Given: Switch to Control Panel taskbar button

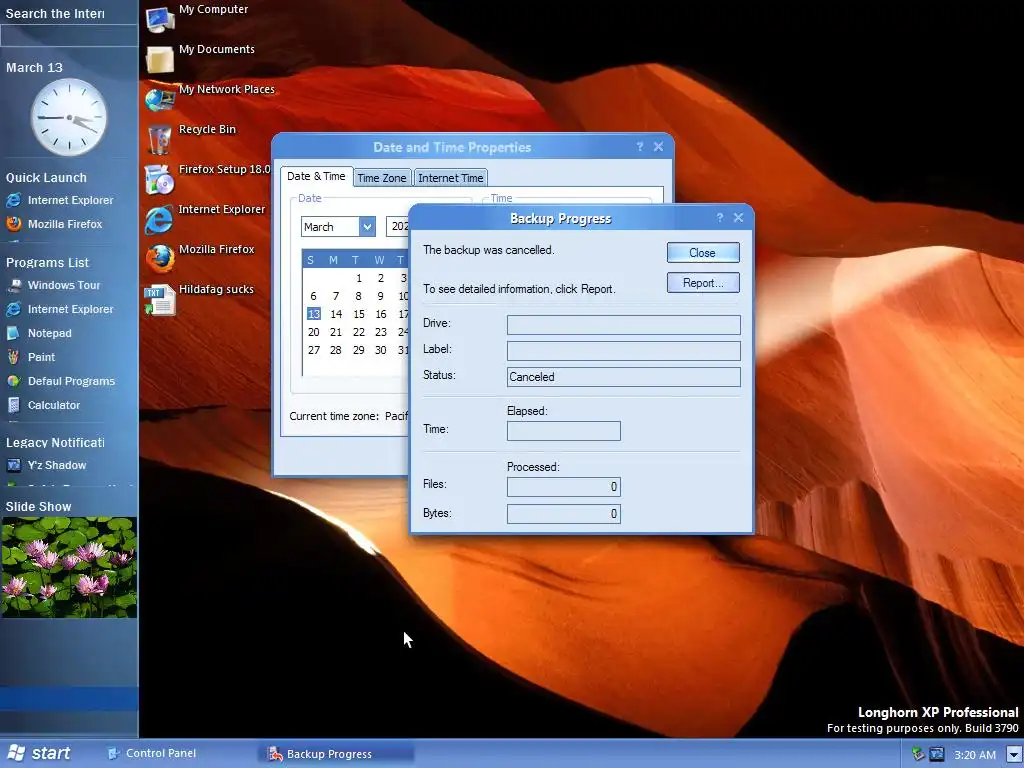Looking at the screenshot, I should [x=152, y=754].
